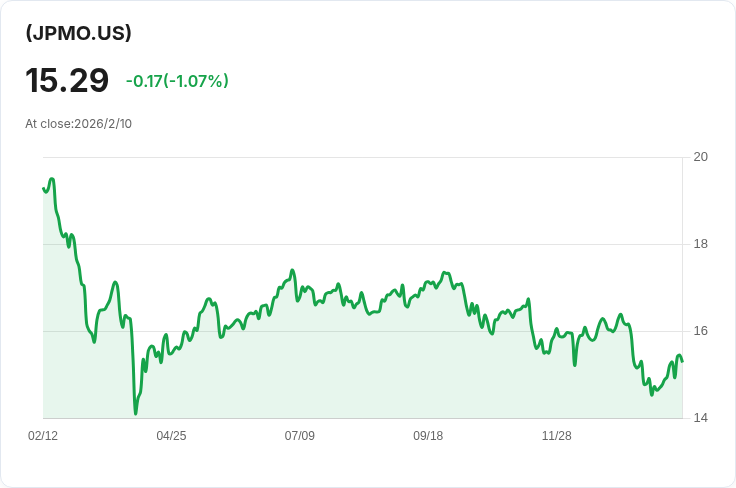Click the At close:2026/2/10 timestamp
The height and width of the screenshot is (488, 736).
(x=78, y=124)
